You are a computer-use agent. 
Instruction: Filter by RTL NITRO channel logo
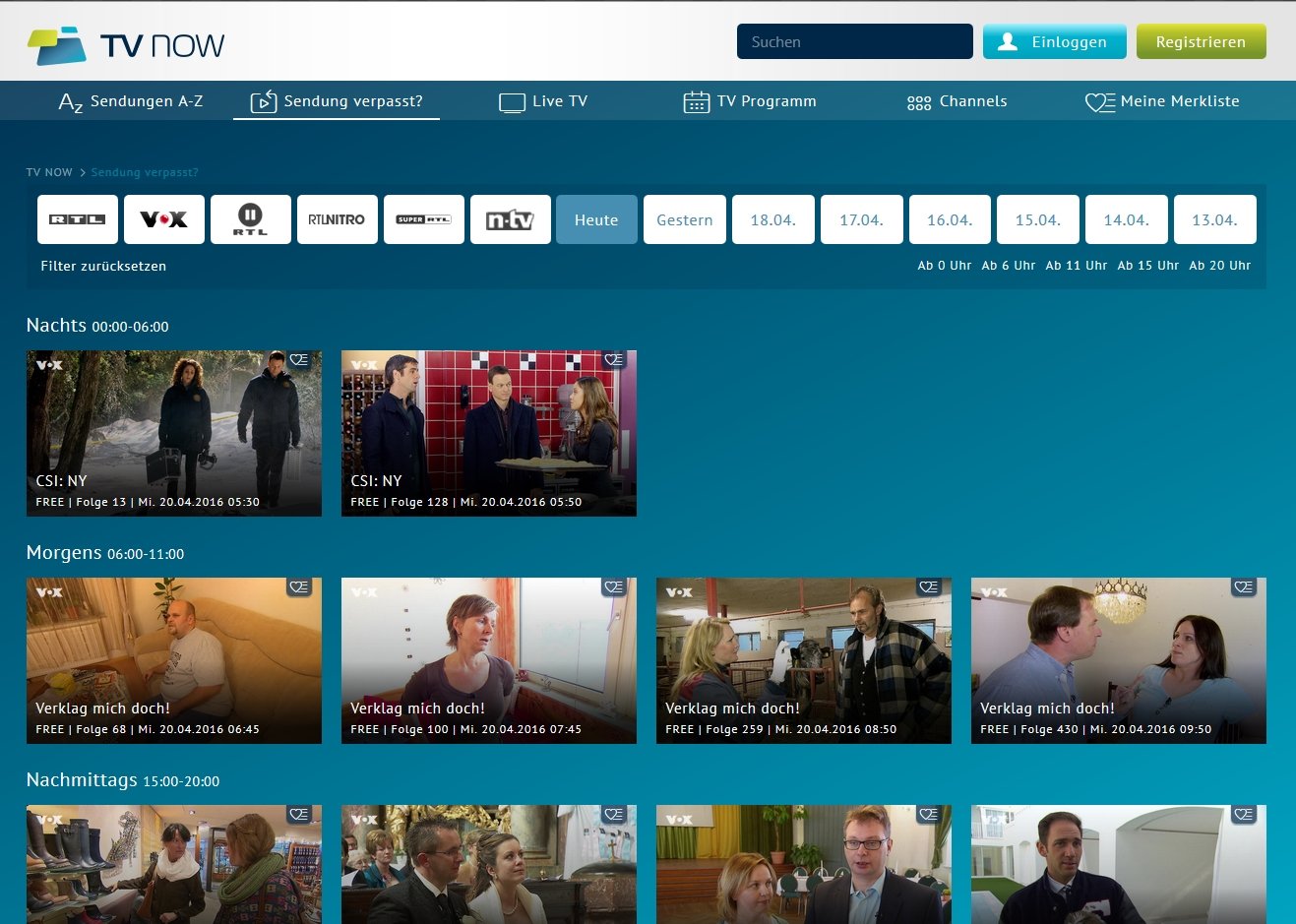[x=338, y=219]
